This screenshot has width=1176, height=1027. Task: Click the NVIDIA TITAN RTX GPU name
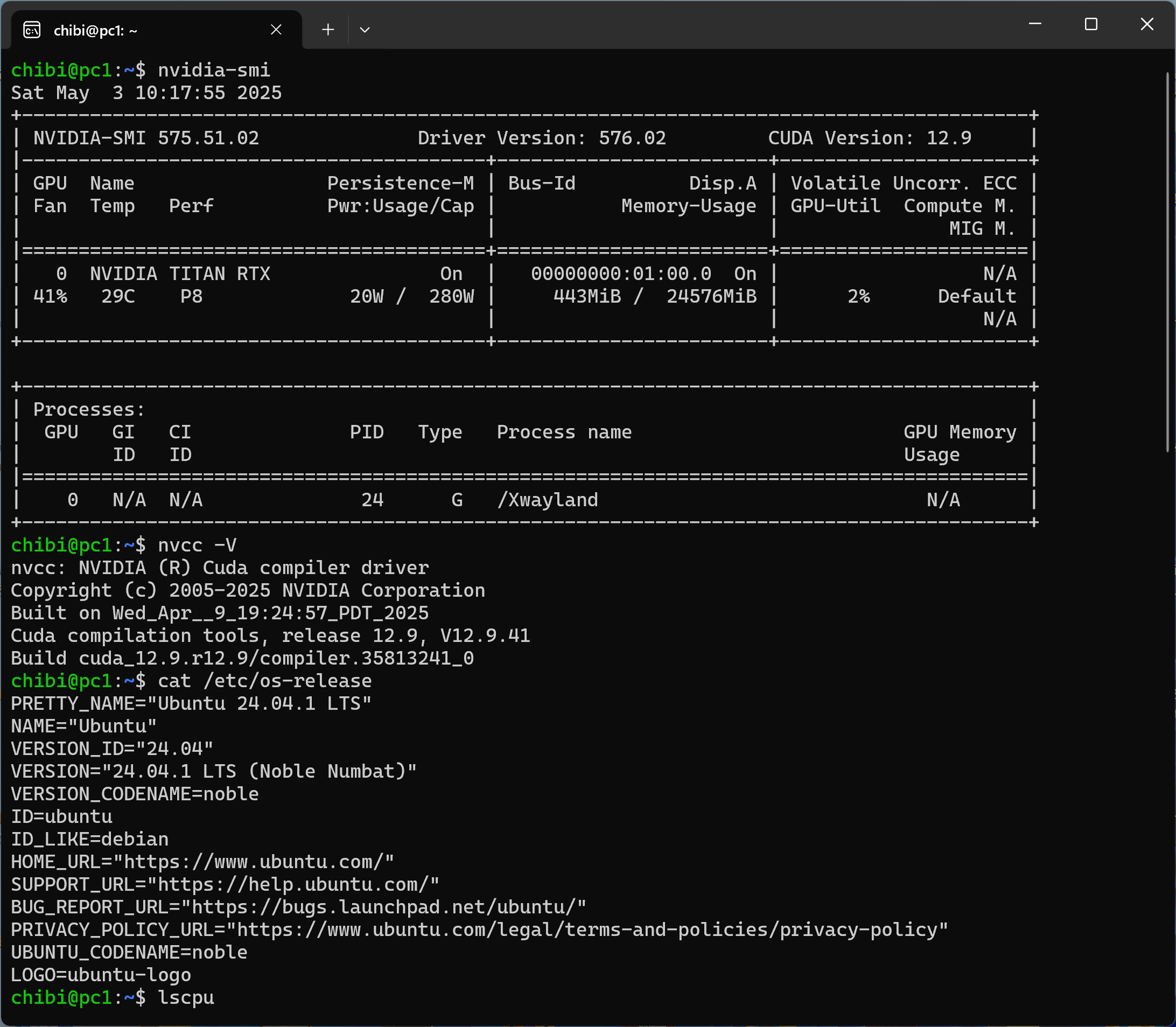pos(180,274)
